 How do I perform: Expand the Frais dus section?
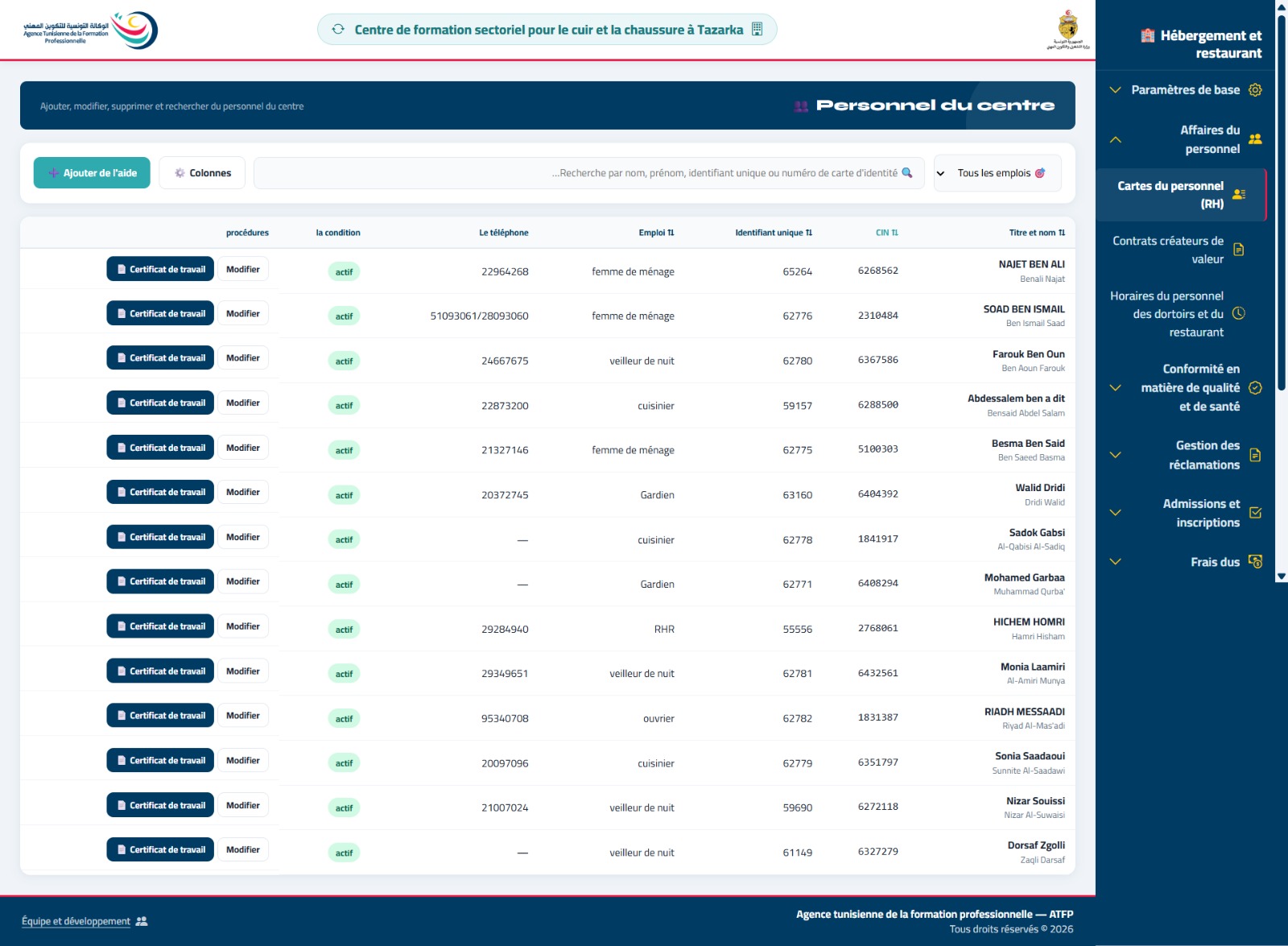1115,561
